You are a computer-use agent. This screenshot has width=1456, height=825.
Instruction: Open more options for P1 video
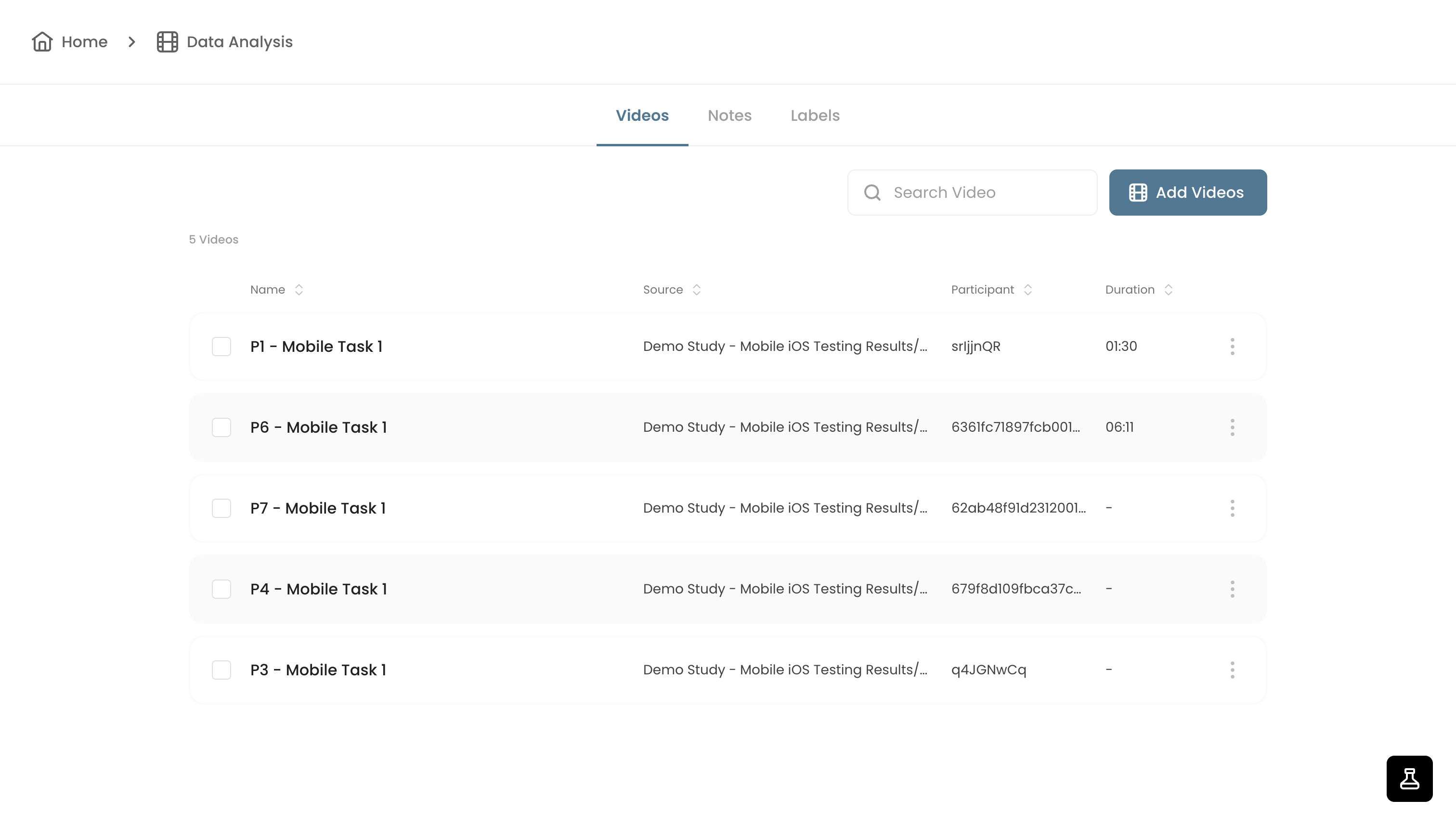tap(1232, 346)
